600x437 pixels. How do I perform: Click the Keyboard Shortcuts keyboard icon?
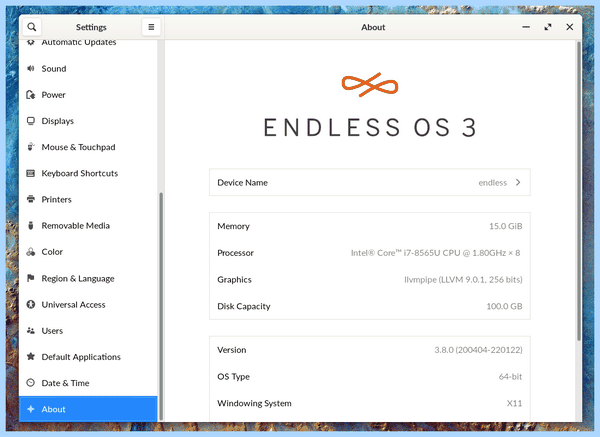tap(31, 173)
